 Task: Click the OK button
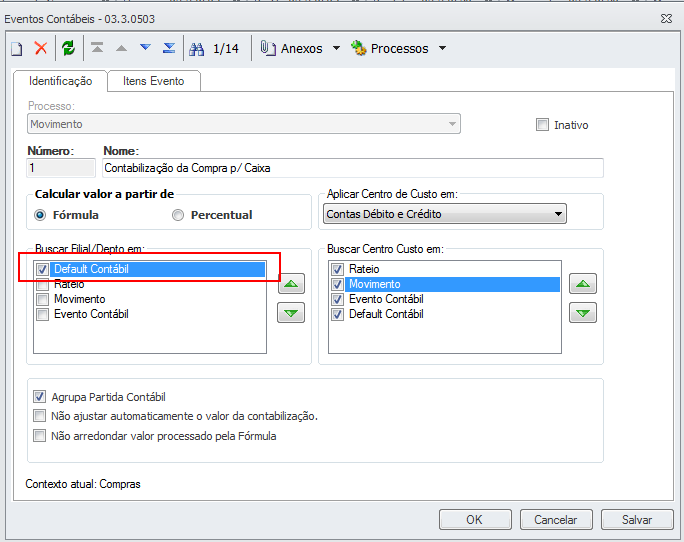[475, 520]
